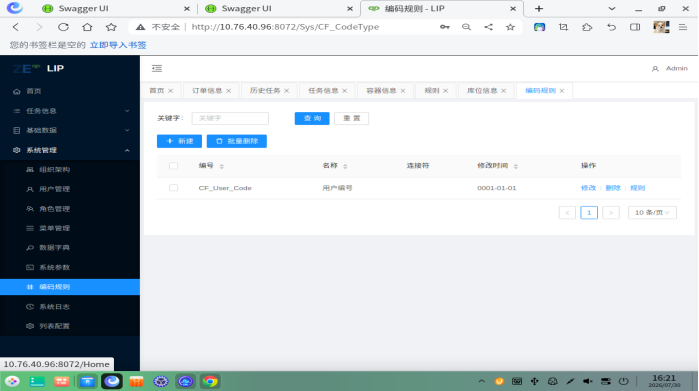The image size is (699, 391).
Task: Switch to the 订单信息 page tab
Action: [207, 91]
